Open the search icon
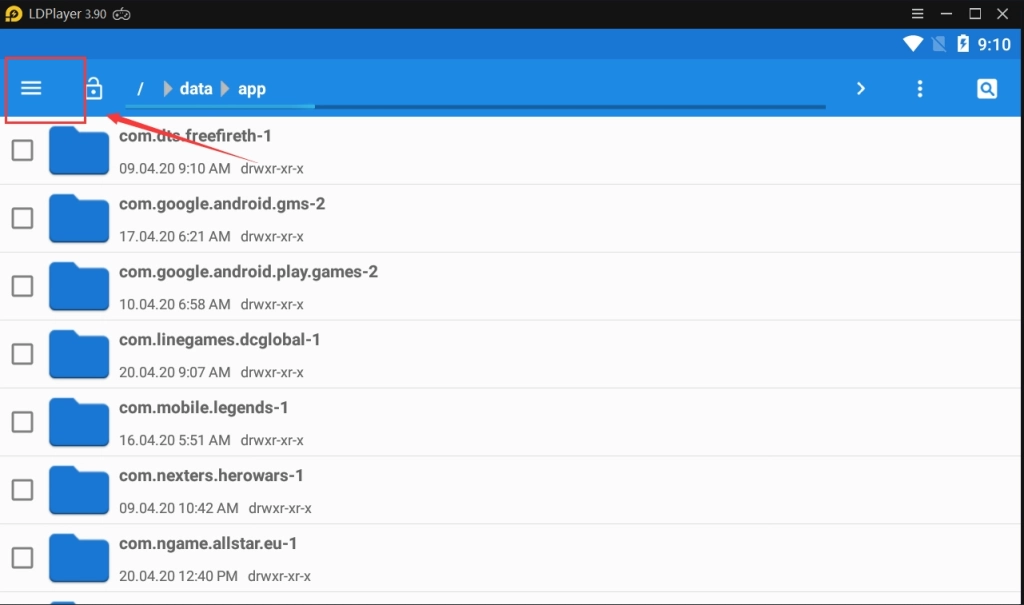The height and width of the screenshot is (605, 1024). 987,88
